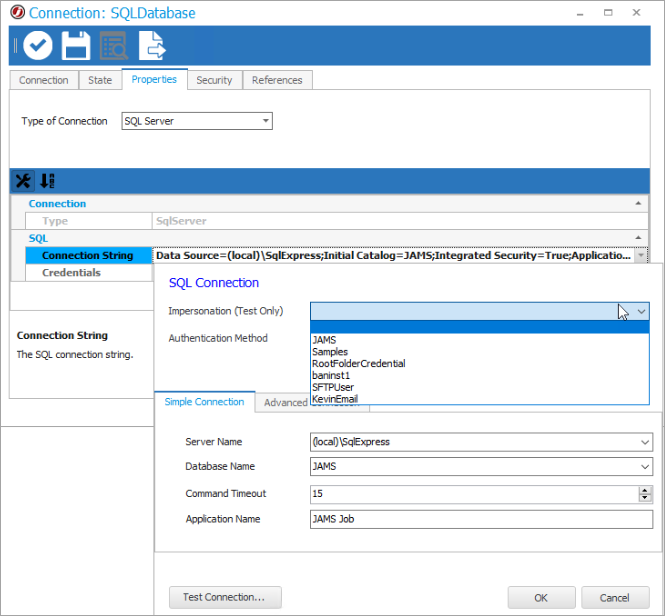
Task: Select the blank highlighted Impersonation entry
Action: coord(480,327)
